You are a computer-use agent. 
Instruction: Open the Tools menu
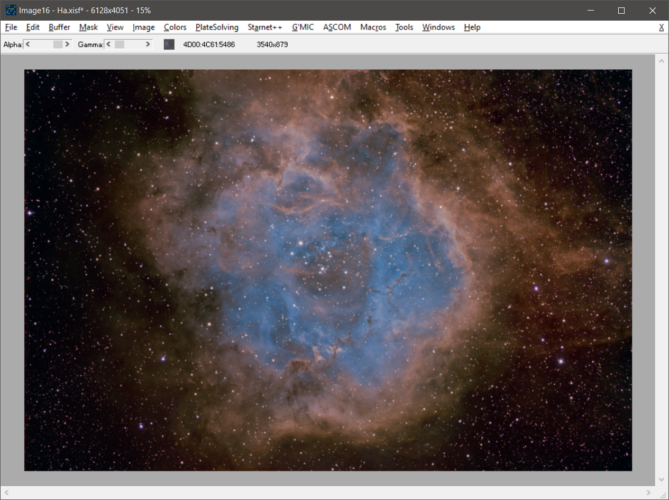click(x=404, y=27)
